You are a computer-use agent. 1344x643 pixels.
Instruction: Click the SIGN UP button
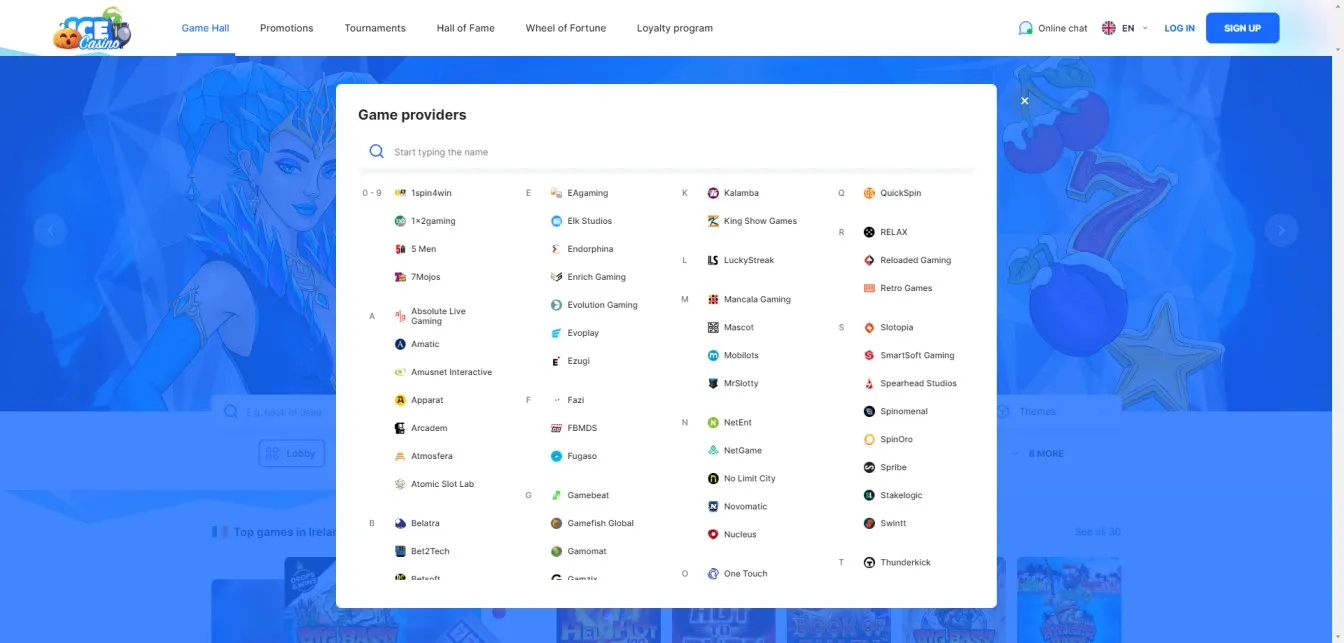1242,28
